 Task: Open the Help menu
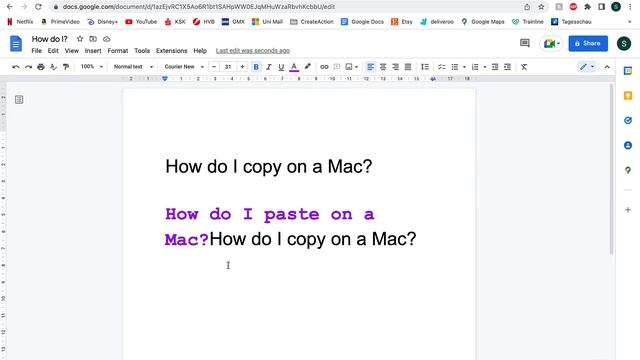(x=200, y=51)
